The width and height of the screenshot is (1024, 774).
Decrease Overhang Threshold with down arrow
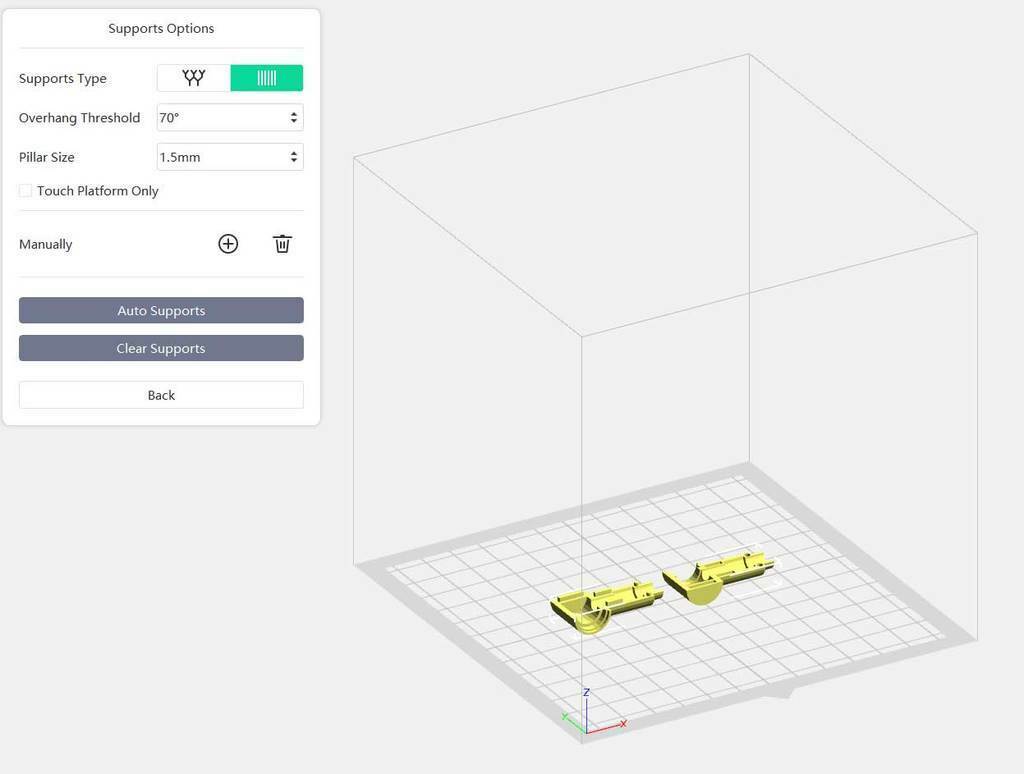pos(294,122)
